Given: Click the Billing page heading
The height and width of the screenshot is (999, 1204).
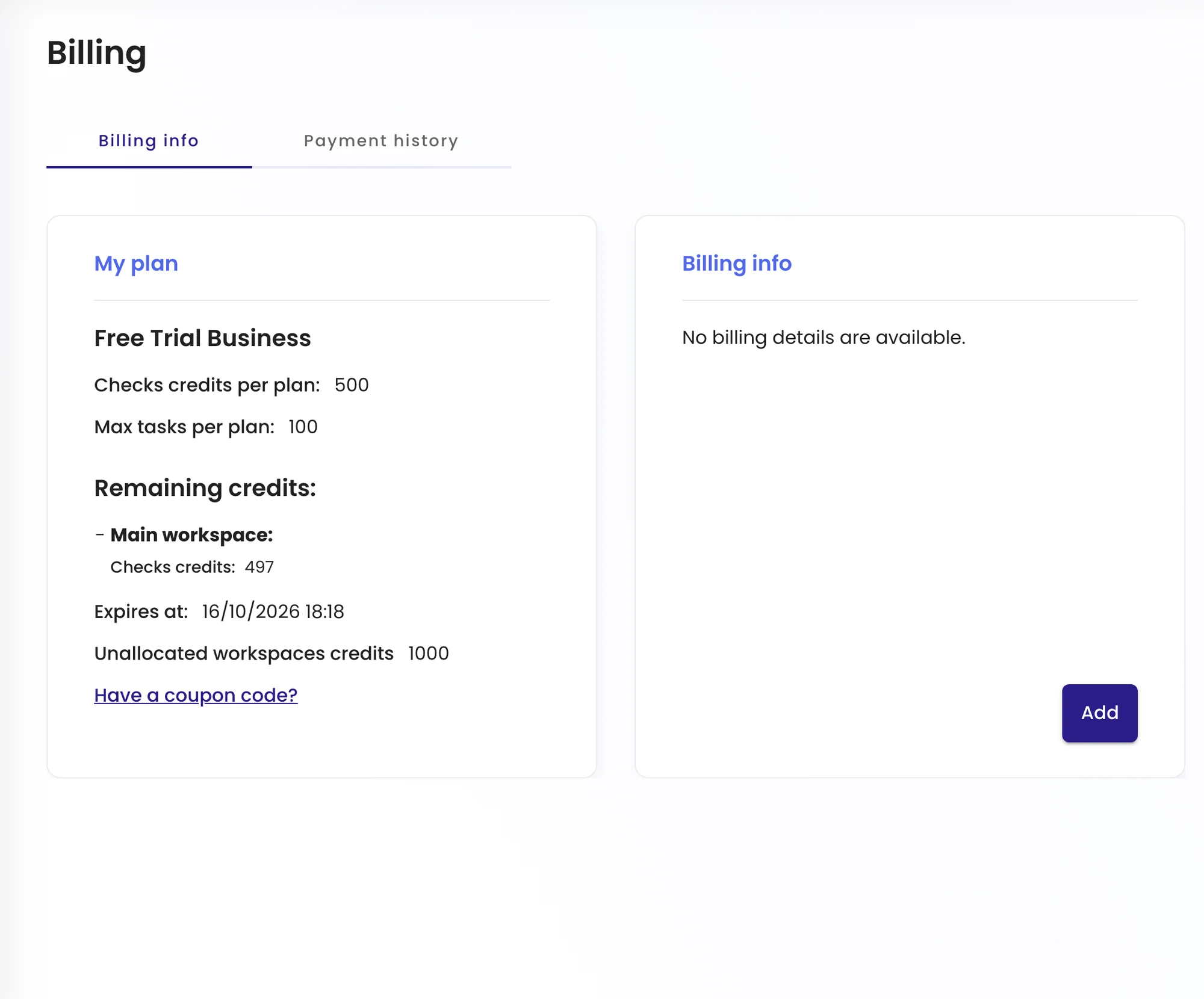Looking at the screenshot, I should pyautogui.click(x=96, y=53).
